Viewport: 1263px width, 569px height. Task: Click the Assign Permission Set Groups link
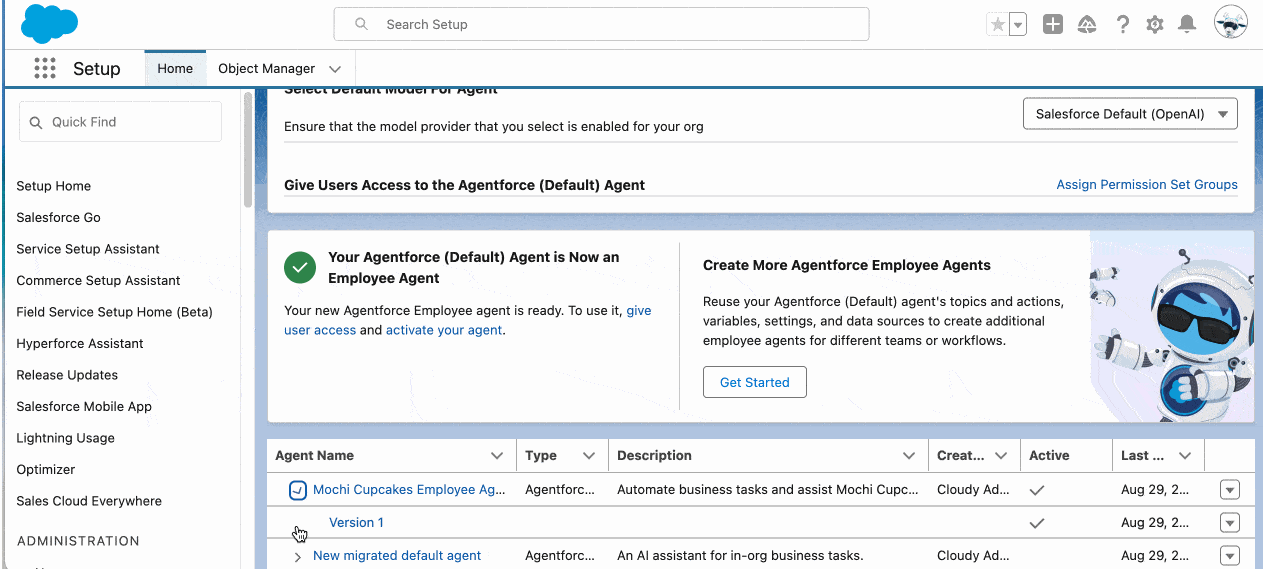click(x=1147, y=185)
